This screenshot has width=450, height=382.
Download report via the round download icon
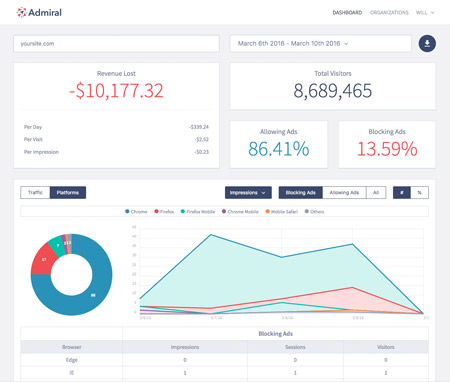click(427, 43)
